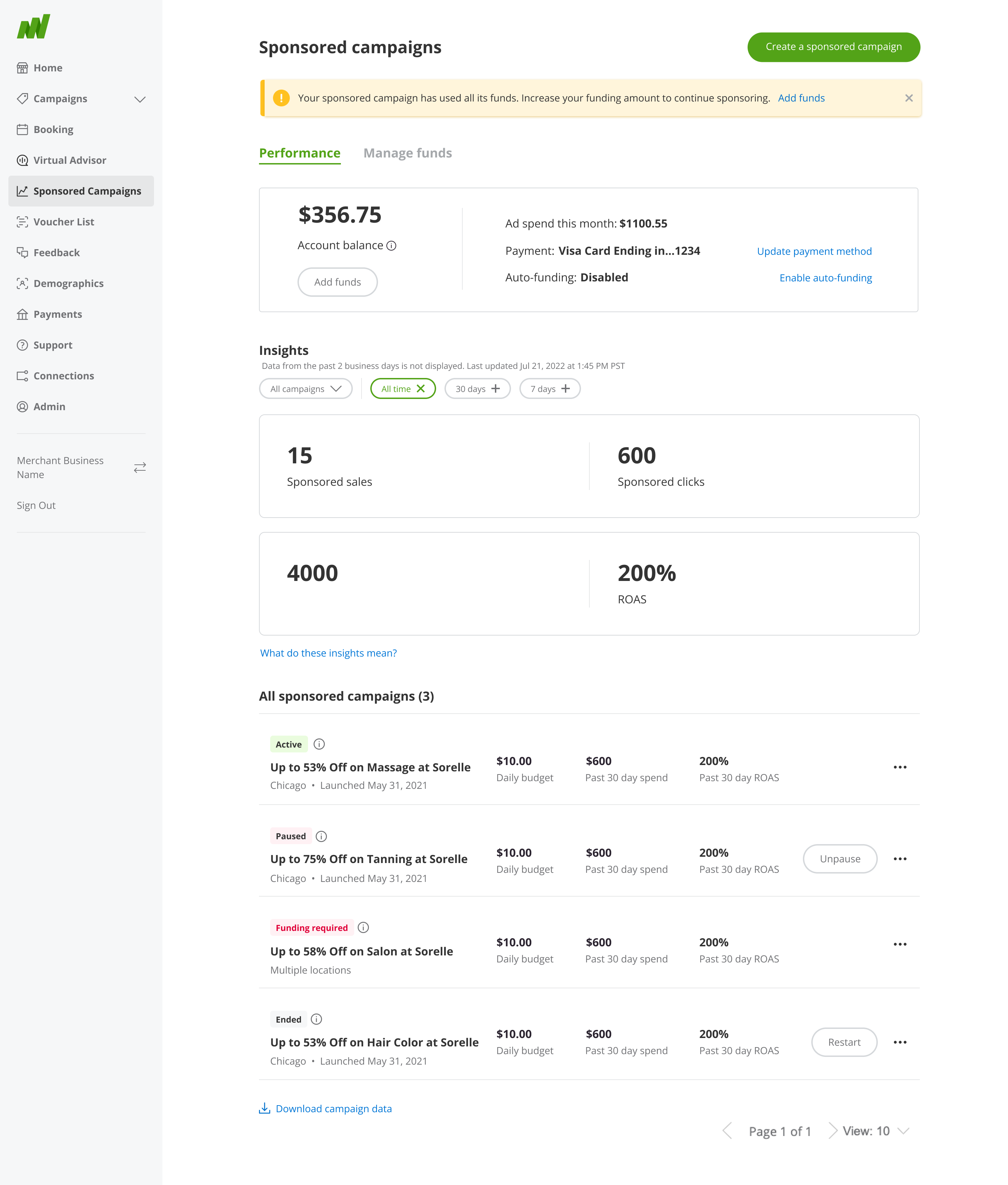Click the download icon beside campaign data
The image size is (1008, 1185).
pyautogui.click(x=265, y=1108)
